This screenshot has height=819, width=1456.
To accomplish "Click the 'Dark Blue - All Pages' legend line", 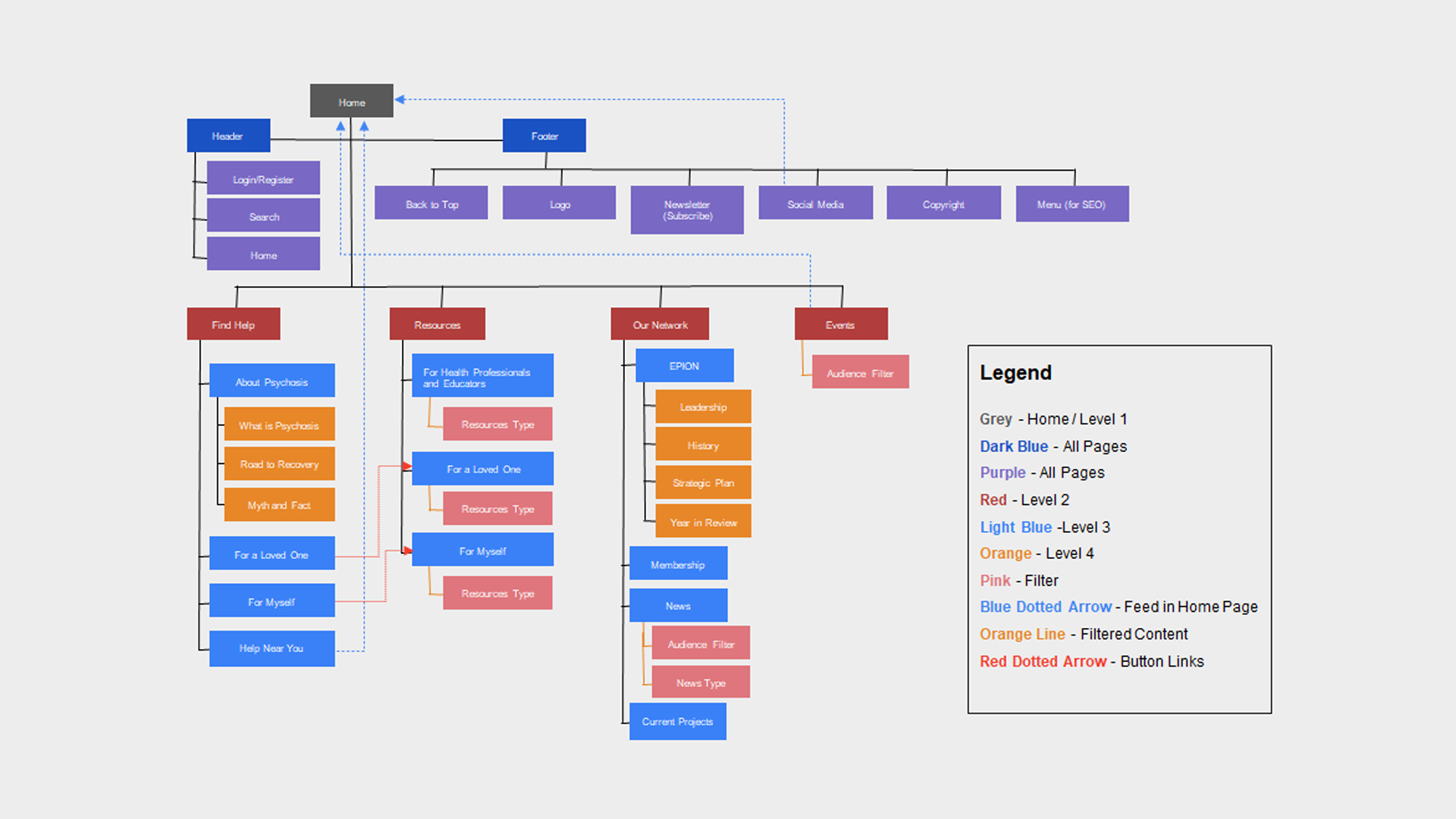I will click(x=1053, y=446).
